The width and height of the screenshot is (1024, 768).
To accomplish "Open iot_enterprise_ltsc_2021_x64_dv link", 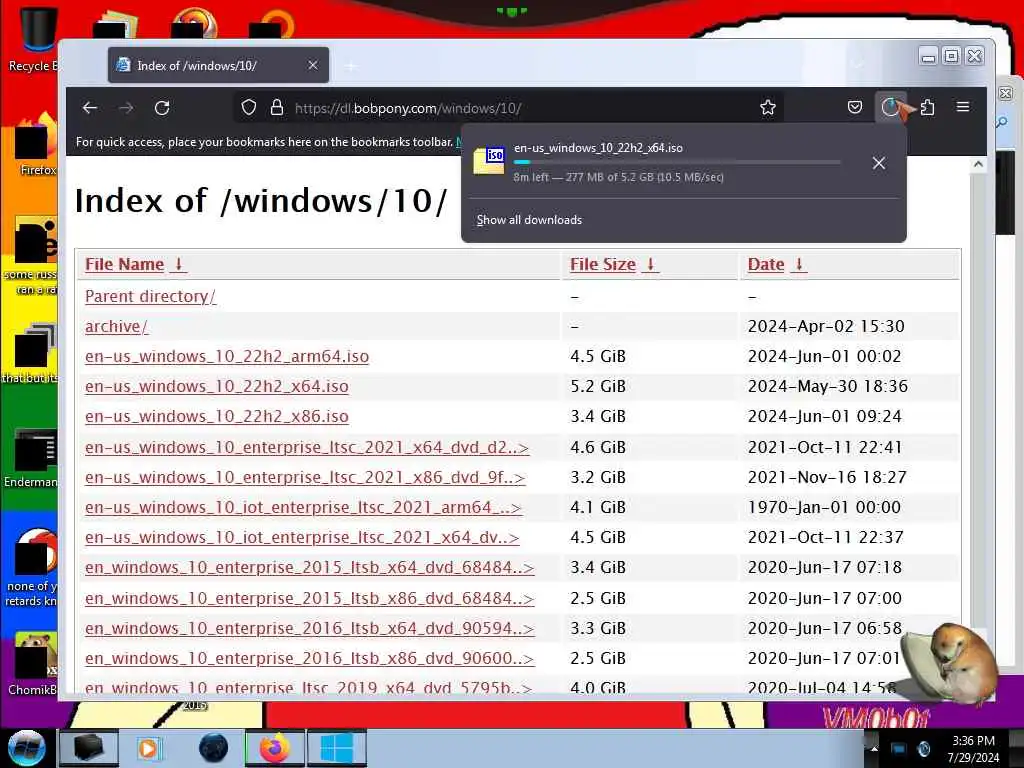I will pos(302,537).
